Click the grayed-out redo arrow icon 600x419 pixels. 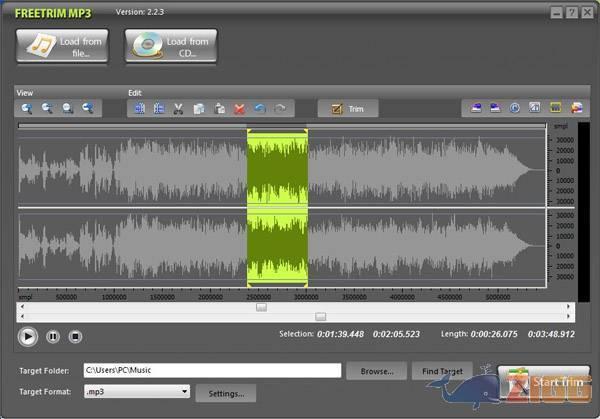(x=280, y=109)
